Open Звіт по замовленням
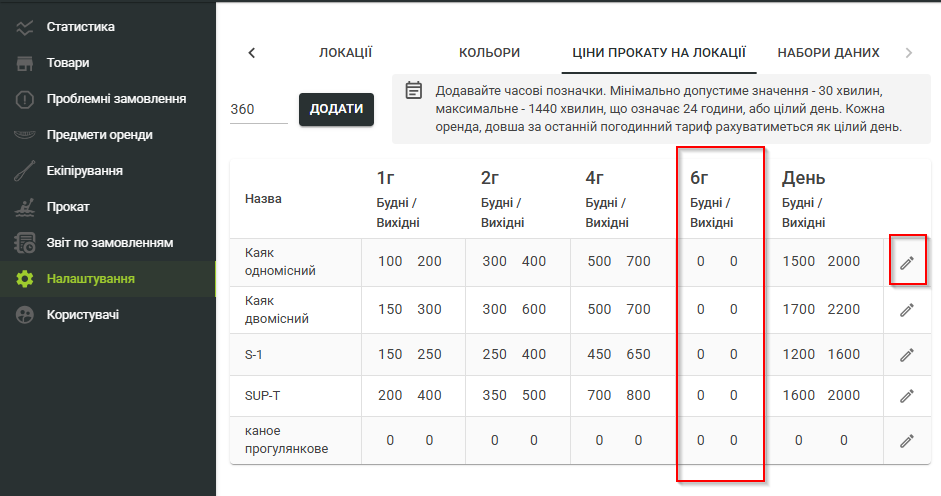941x496 pixels. click(x=110, y=243)
